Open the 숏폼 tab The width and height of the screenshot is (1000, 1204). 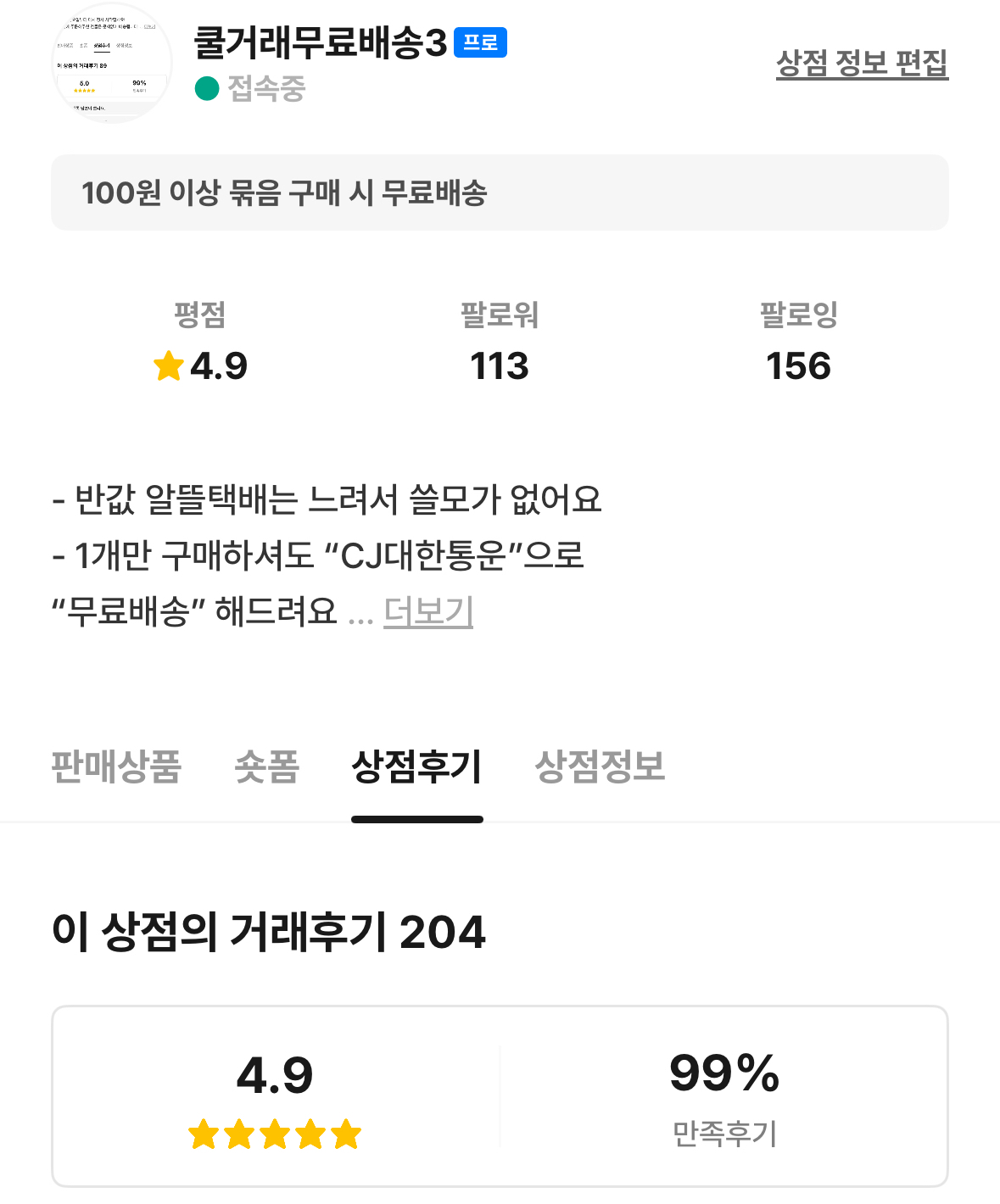click(x=267, y=766)
